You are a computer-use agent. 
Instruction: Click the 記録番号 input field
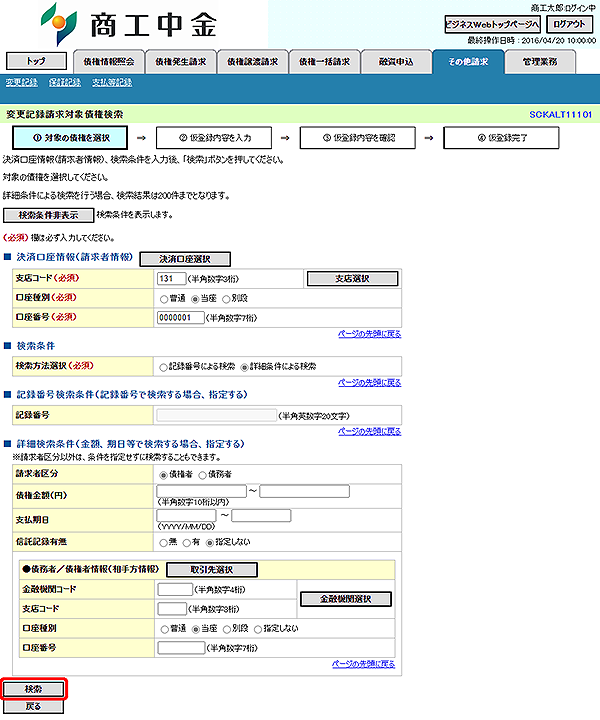pos(216,416)
